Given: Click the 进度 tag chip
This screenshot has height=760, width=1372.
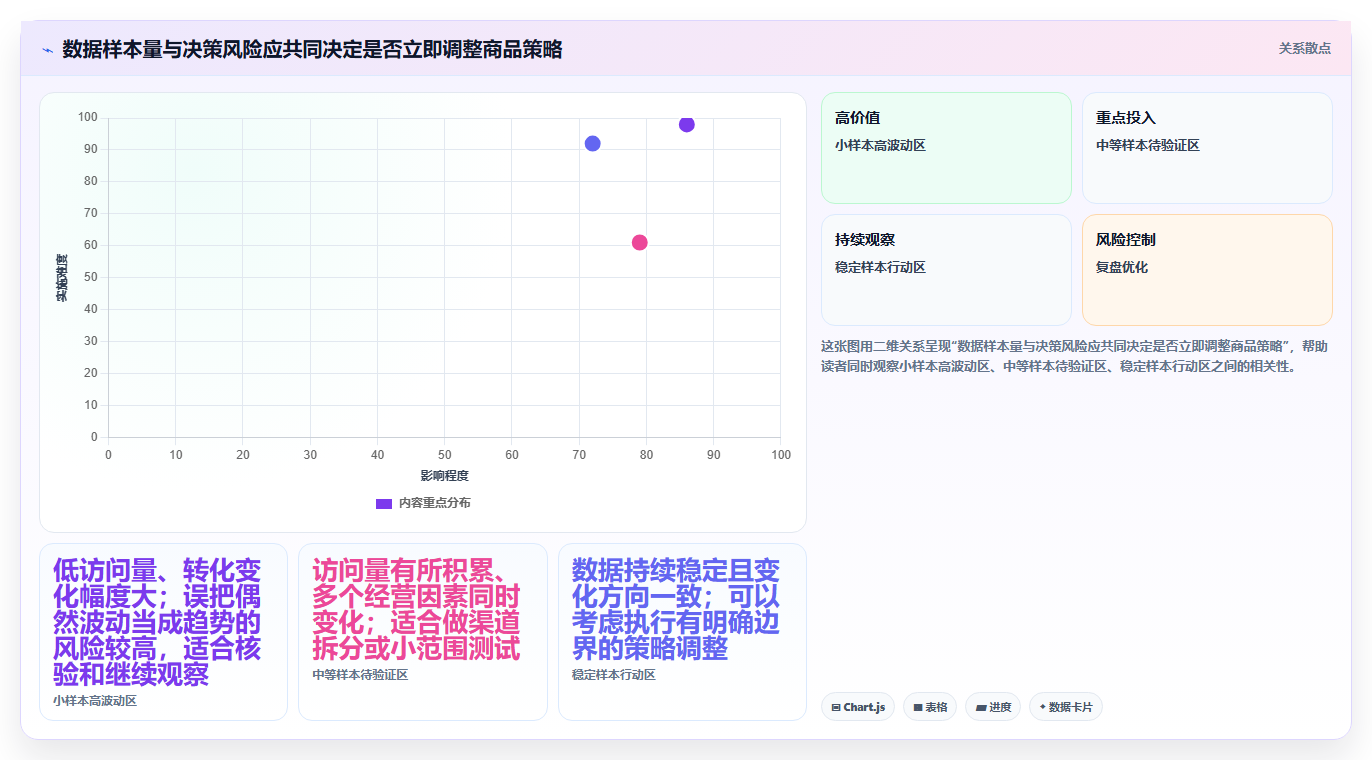Looking at the screenshot, I should click(992, 707).
